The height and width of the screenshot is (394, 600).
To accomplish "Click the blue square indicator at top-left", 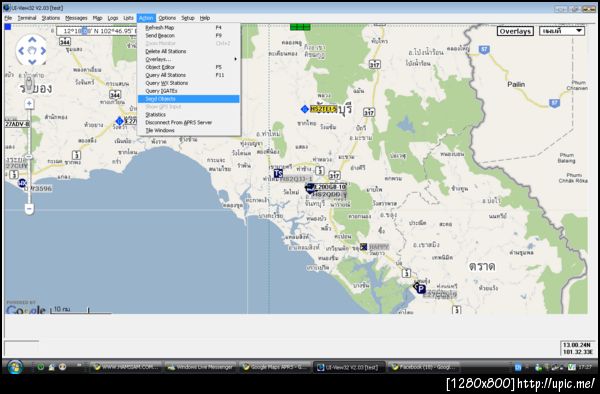I will pos(8,26).
